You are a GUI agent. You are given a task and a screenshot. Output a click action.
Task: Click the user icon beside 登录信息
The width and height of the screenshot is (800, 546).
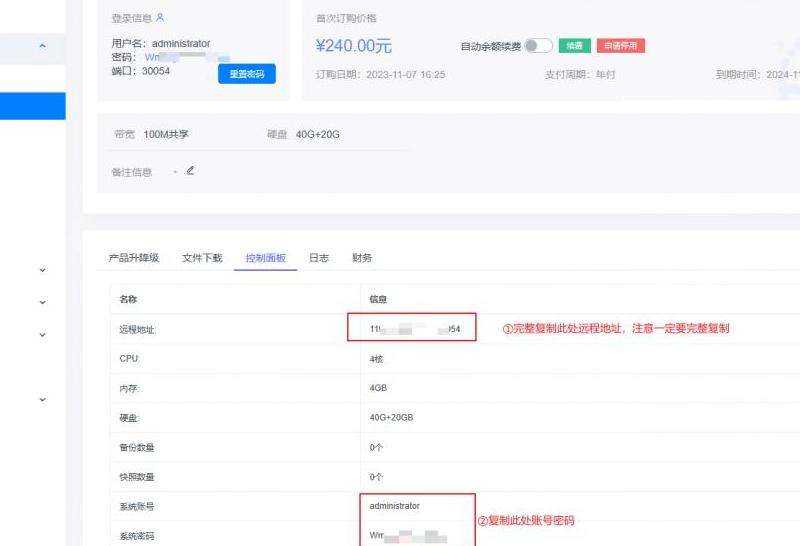160,17
